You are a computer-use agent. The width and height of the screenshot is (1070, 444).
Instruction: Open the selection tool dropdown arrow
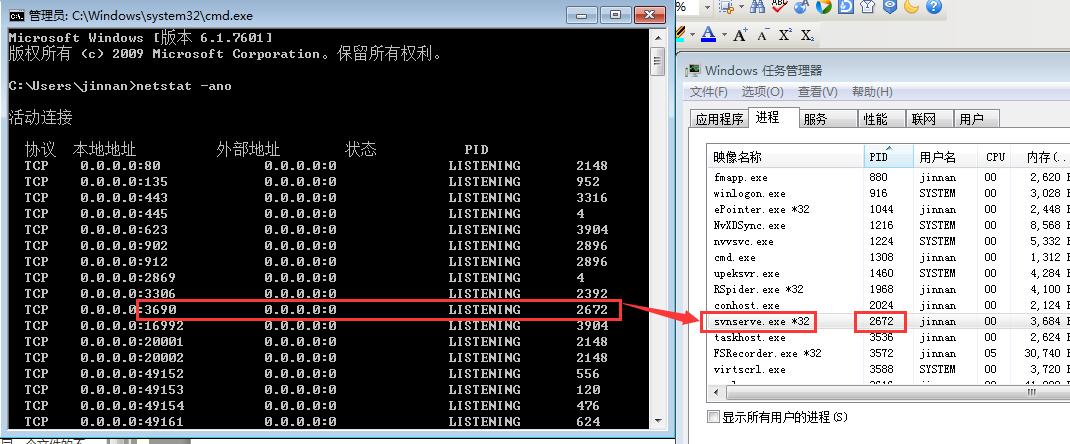click(x=740, y=8)
